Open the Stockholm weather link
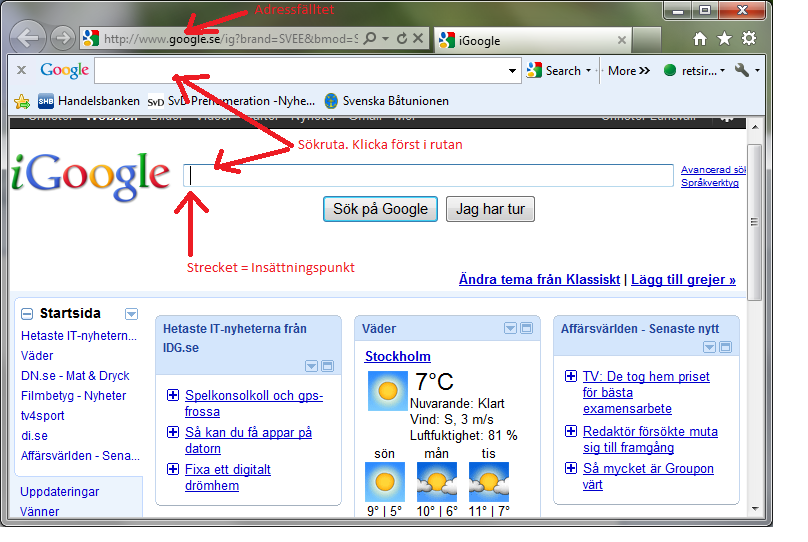The height and width of the screenshot is (542, 808). click(398, 357)
